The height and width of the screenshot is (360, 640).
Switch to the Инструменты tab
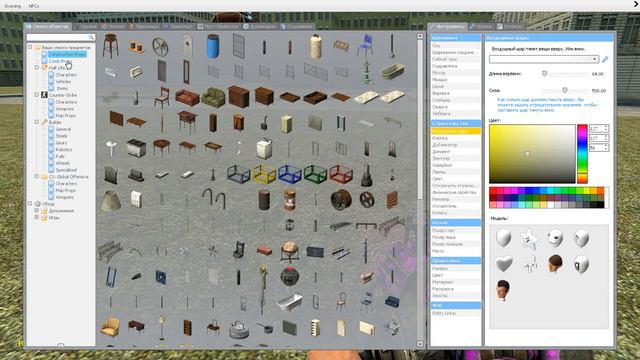(x=447, y=27)
